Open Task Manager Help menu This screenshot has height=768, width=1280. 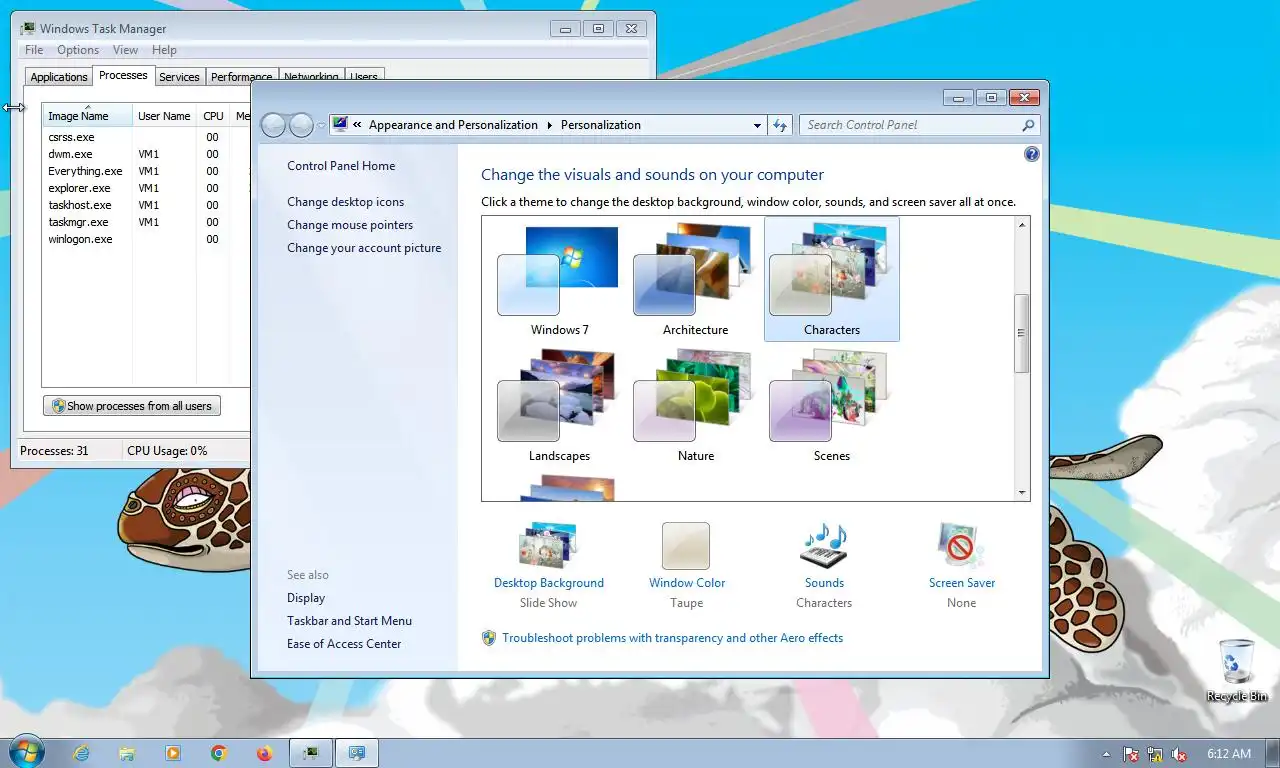pos(164,50)
